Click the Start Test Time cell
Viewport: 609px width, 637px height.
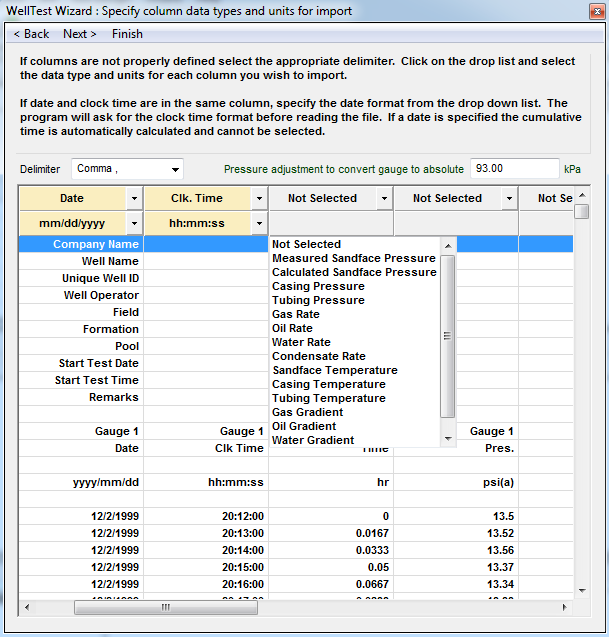click(81, 380)
